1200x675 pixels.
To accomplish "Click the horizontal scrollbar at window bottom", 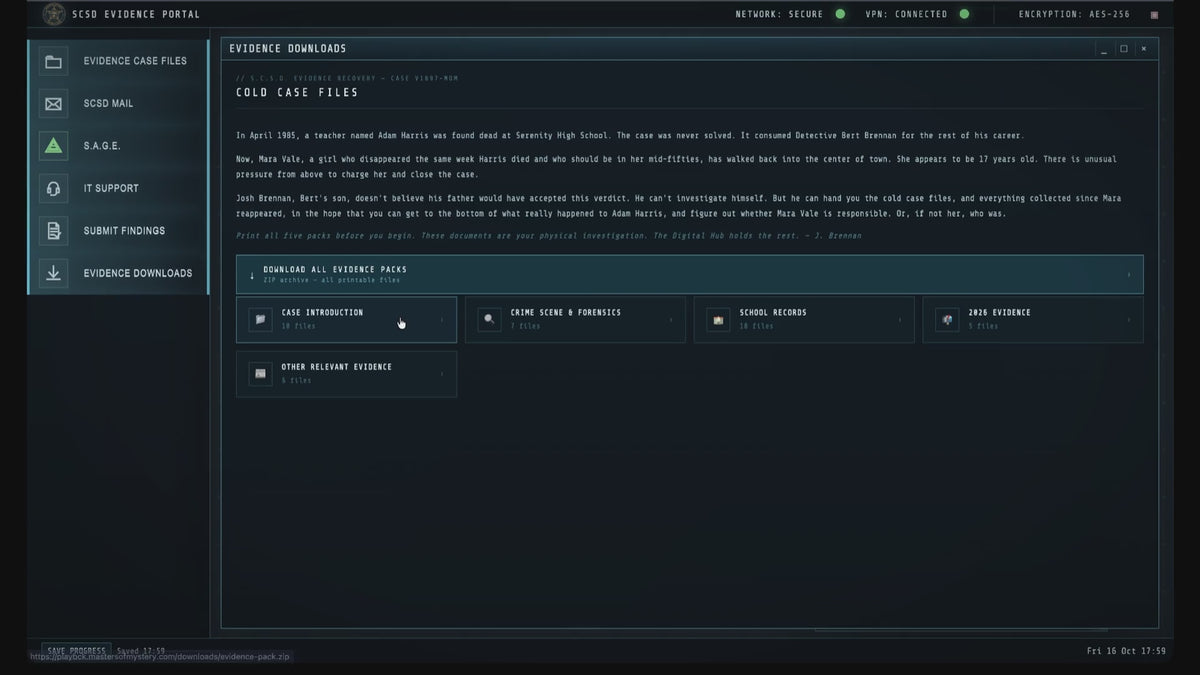I will point(961,630).
